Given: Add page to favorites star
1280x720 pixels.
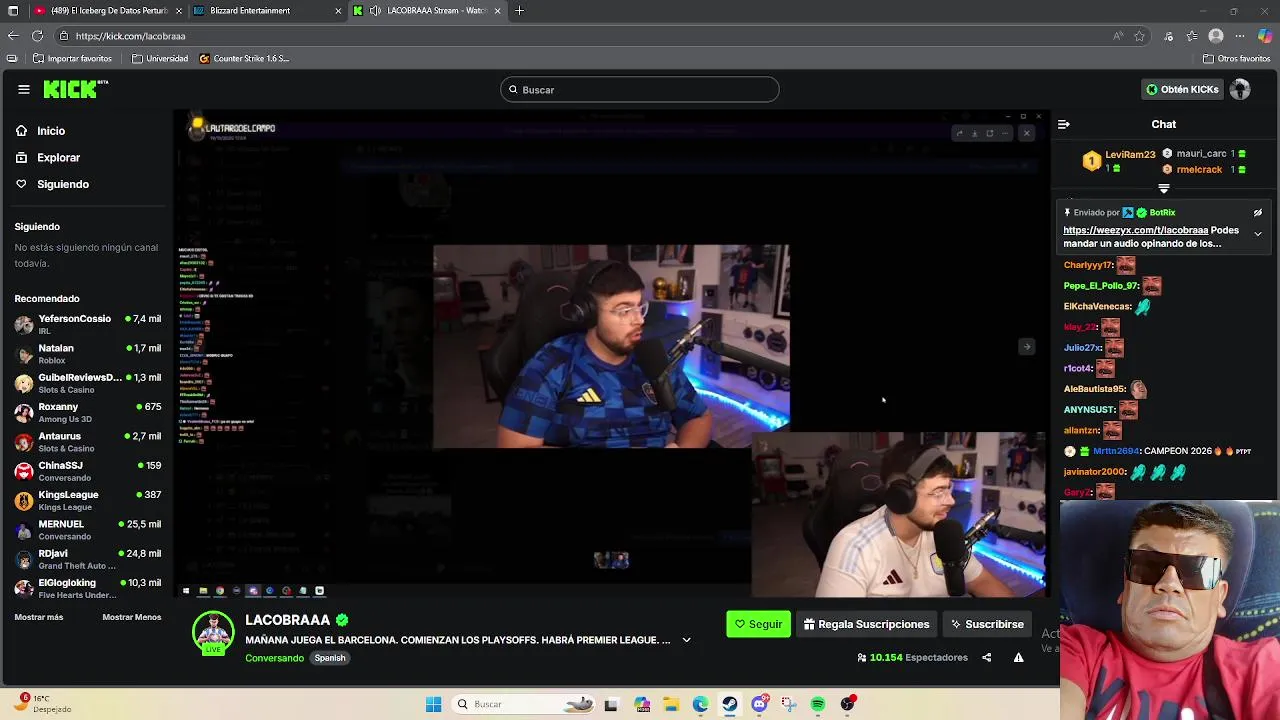Looking at the screenshot, I should click(x=1139, y=36).
